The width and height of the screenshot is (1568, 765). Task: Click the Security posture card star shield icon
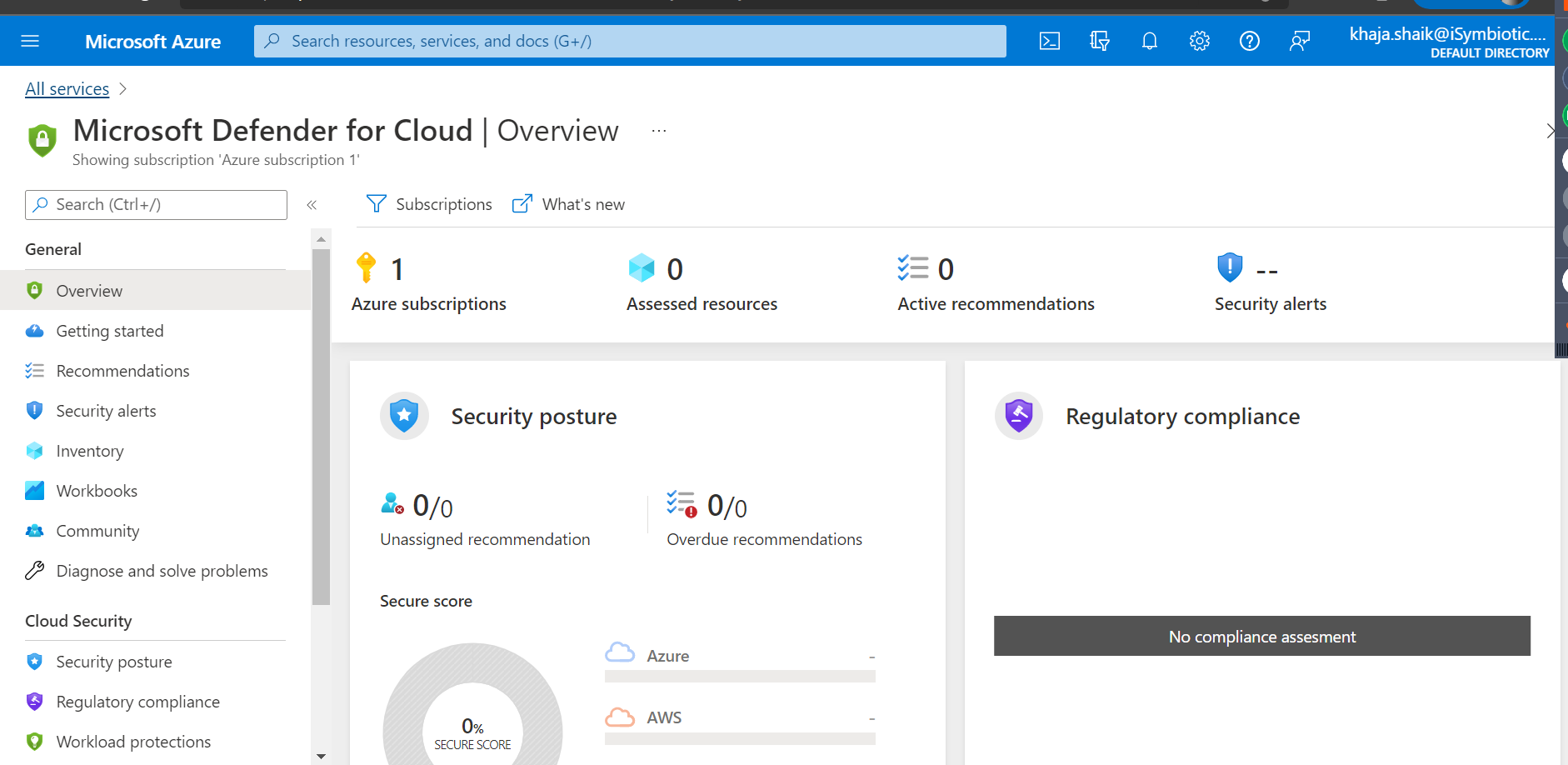pos(404,416)
